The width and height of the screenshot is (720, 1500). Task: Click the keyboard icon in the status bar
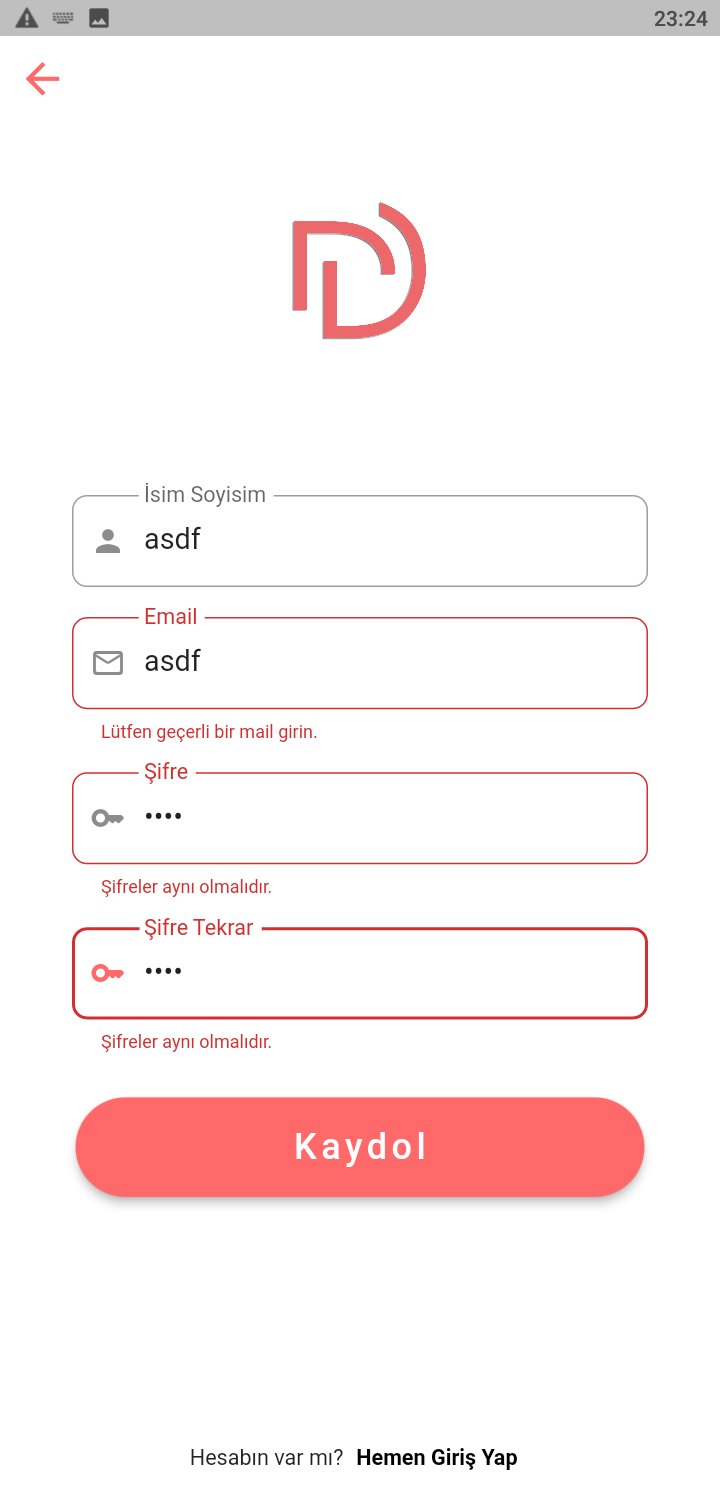point(62,16)
